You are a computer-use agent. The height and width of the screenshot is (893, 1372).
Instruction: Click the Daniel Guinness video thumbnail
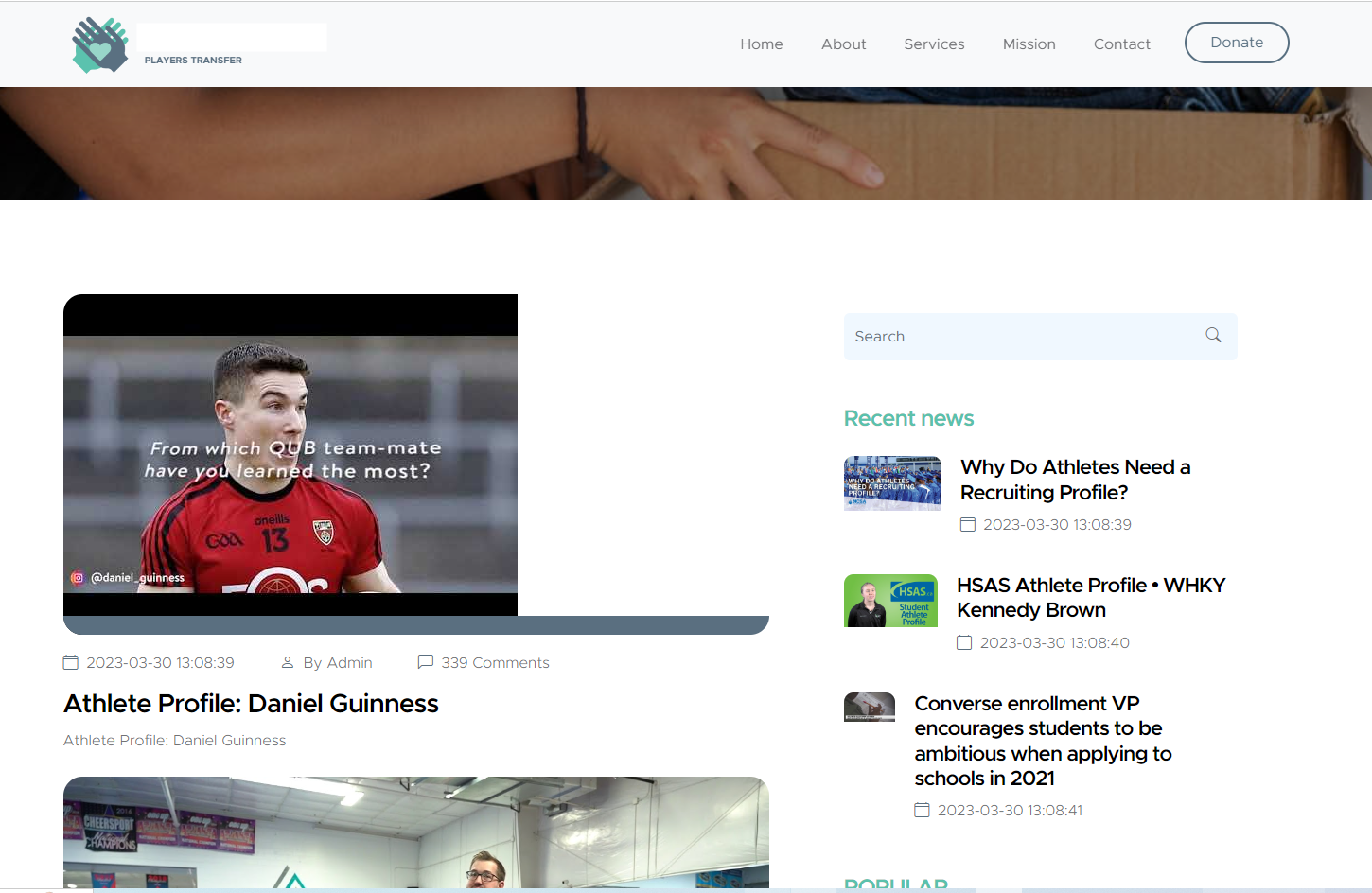[290, 455]
